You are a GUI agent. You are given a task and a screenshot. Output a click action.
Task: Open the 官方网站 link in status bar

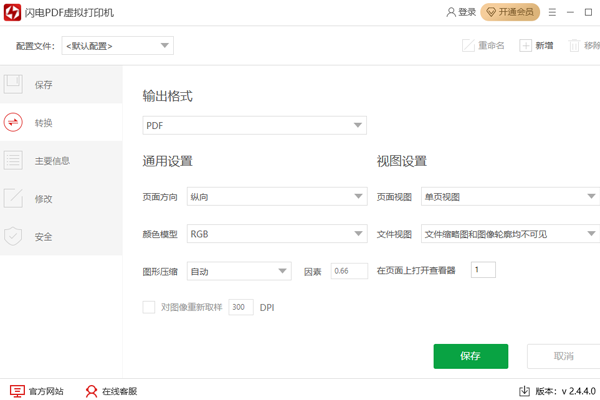coord(37,391)
